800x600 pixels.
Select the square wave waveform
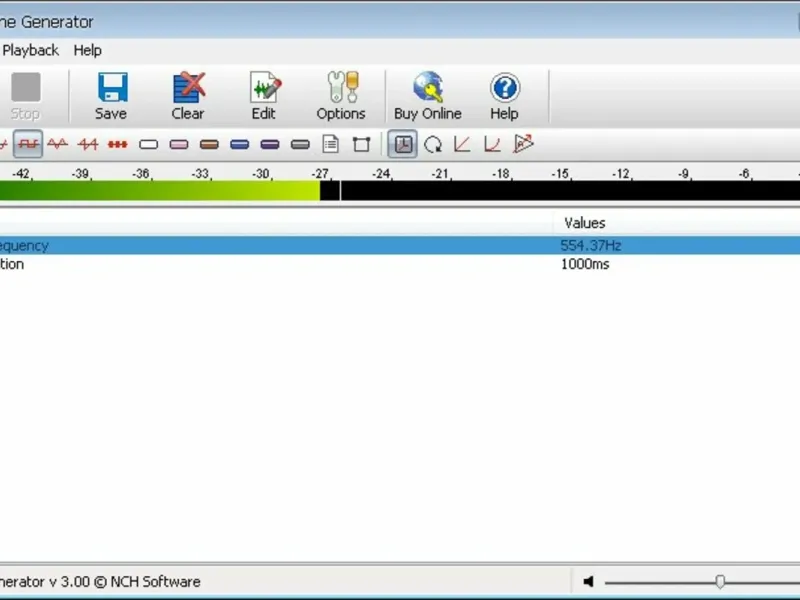(28, 144)
